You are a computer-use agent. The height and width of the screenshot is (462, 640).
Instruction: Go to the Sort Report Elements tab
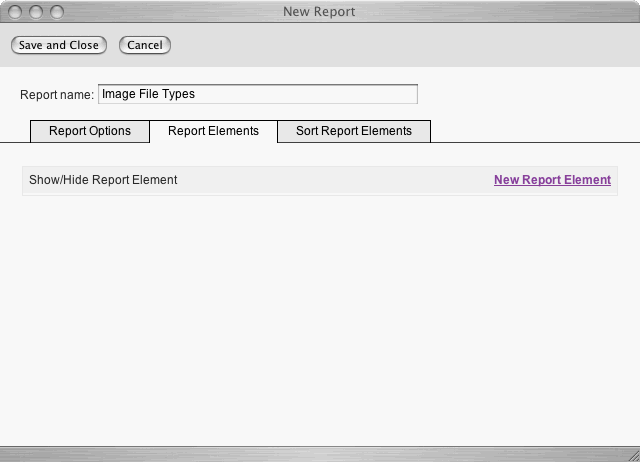354,131
